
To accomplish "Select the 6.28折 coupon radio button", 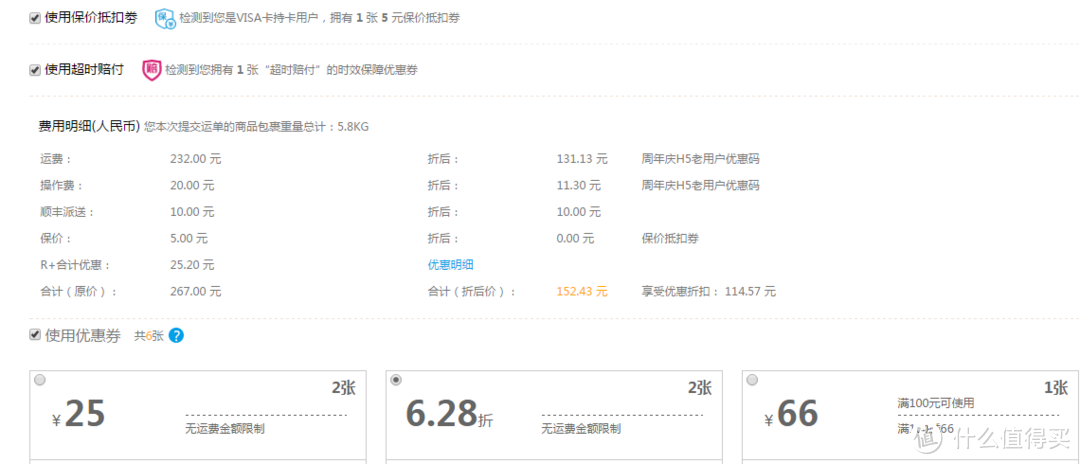I will pyautogui.click(x=395, y=380).
